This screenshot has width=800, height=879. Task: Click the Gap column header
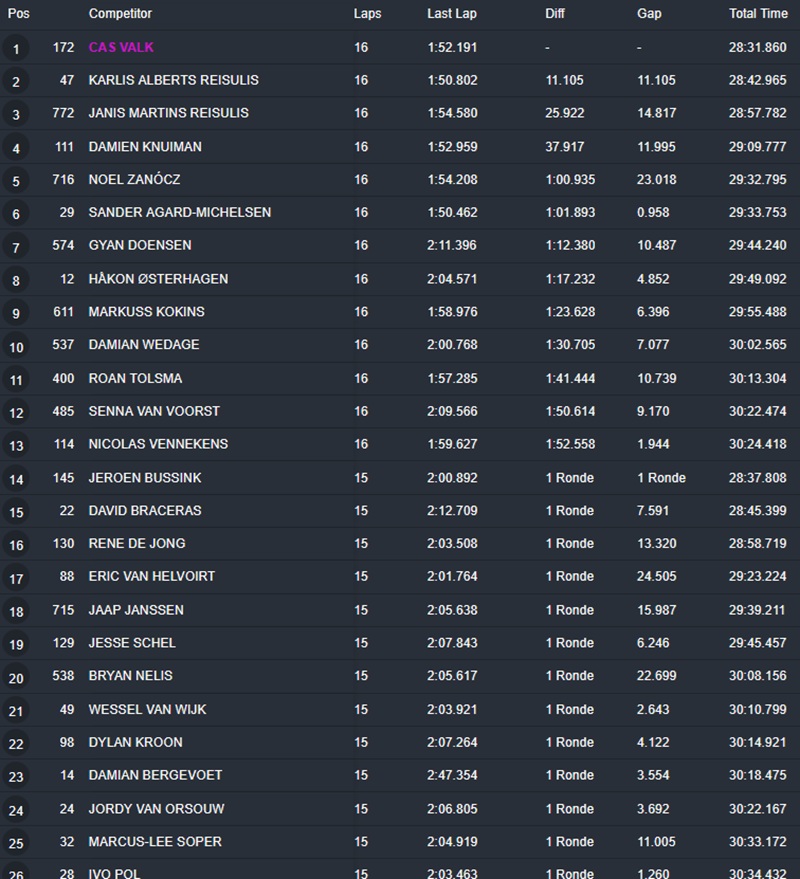pyautogui.click(x=648, y=14)
